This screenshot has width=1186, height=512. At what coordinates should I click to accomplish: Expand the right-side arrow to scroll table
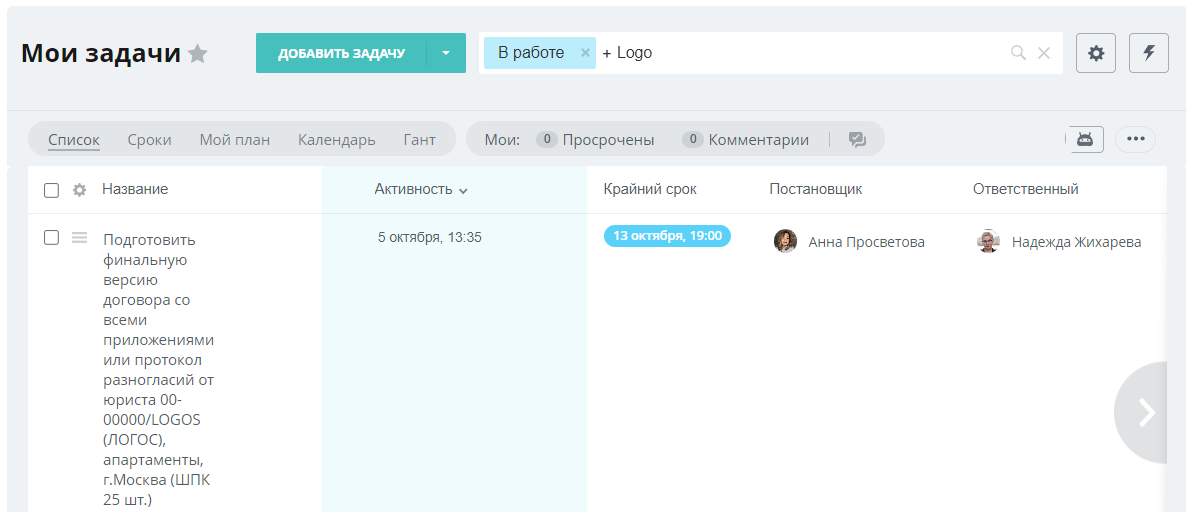pyautogui.click(x=1147, y=412)
